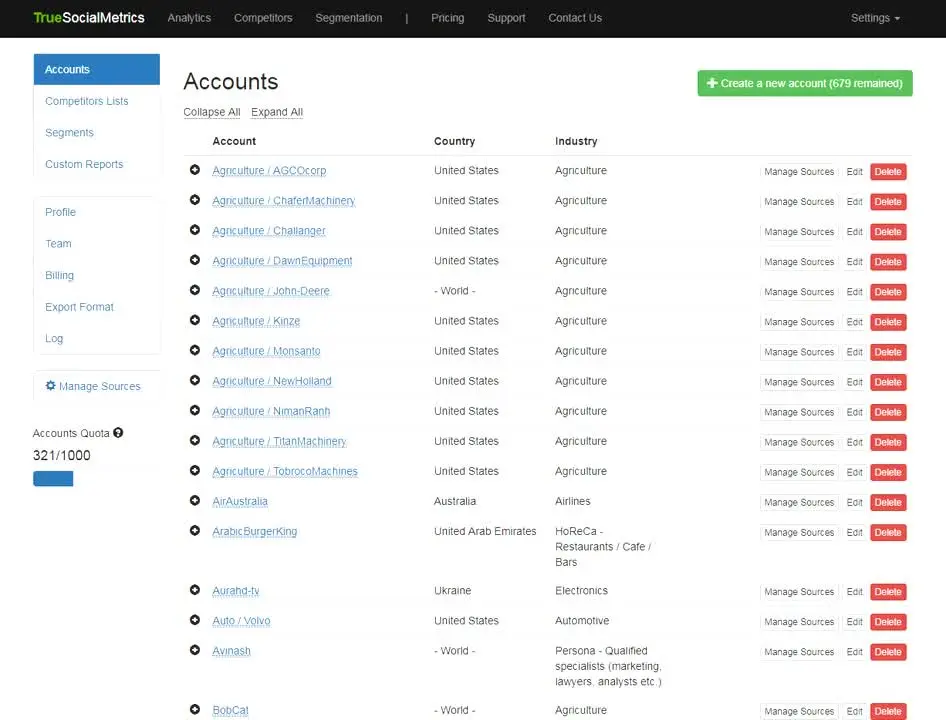Click the gear icon in Manage Sources sidebar
Image resolution: width=946 pixels, height=720 pixels.
tap(51, 386)
